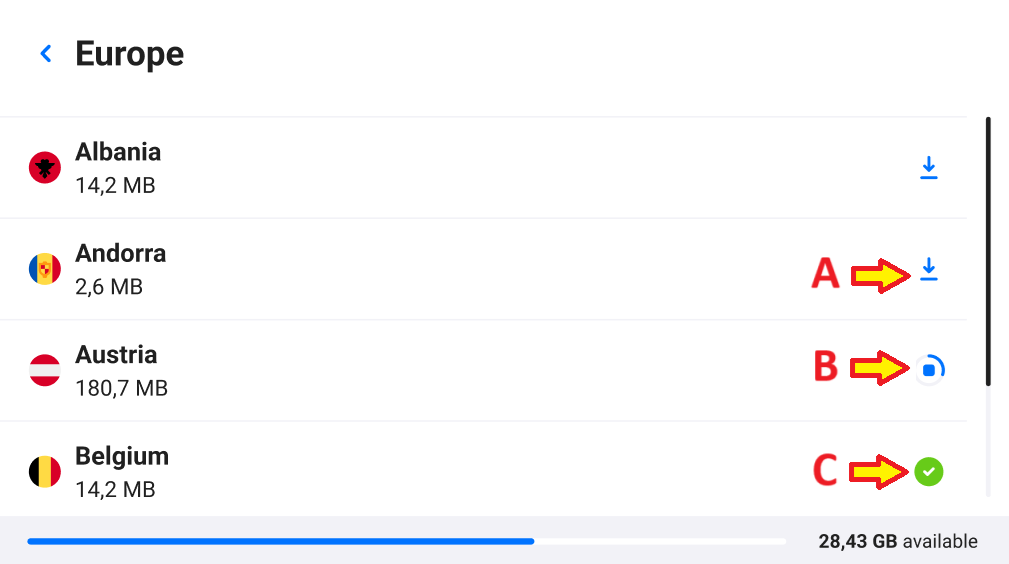
Task: Select the Albania country name
Action: point(118,152)
